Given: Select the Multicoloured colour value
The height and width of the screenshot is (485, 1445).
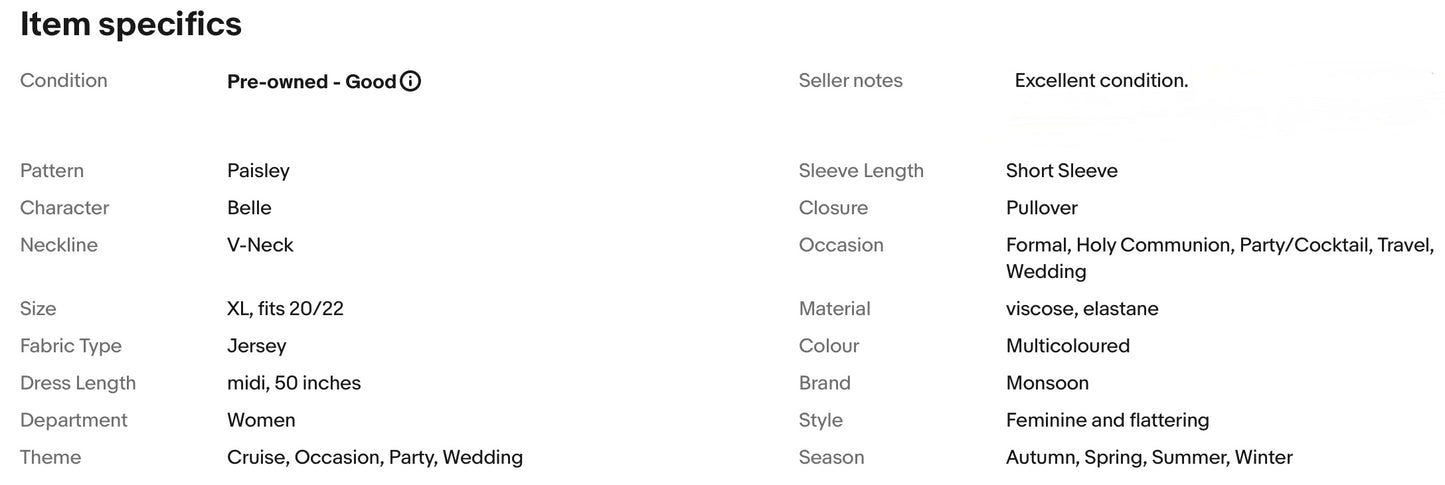Looking at the screenshot, I should tap(1068, 346).
